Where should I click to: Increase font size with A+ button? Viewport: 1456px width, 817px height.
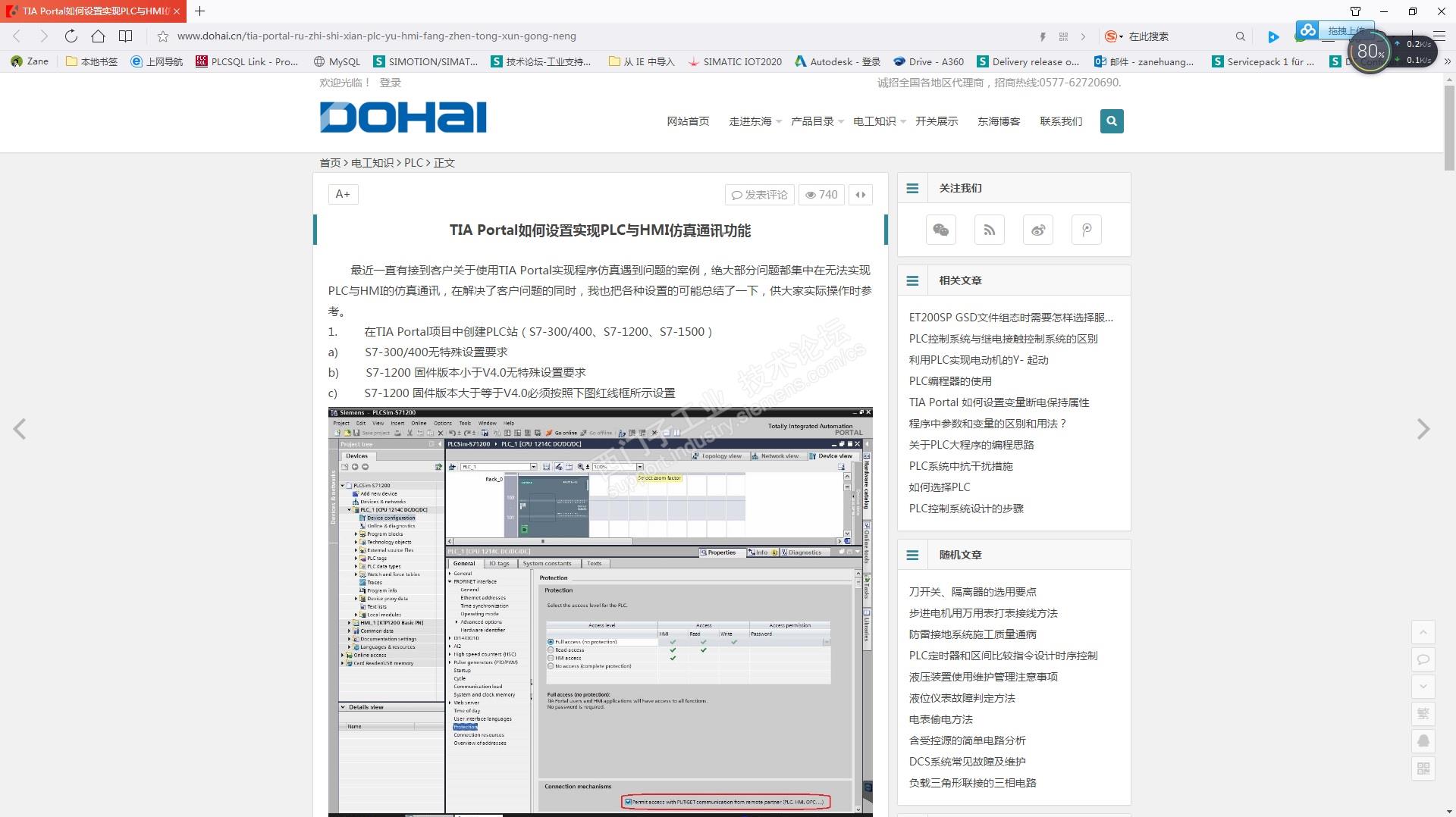(x=343, y=195)
